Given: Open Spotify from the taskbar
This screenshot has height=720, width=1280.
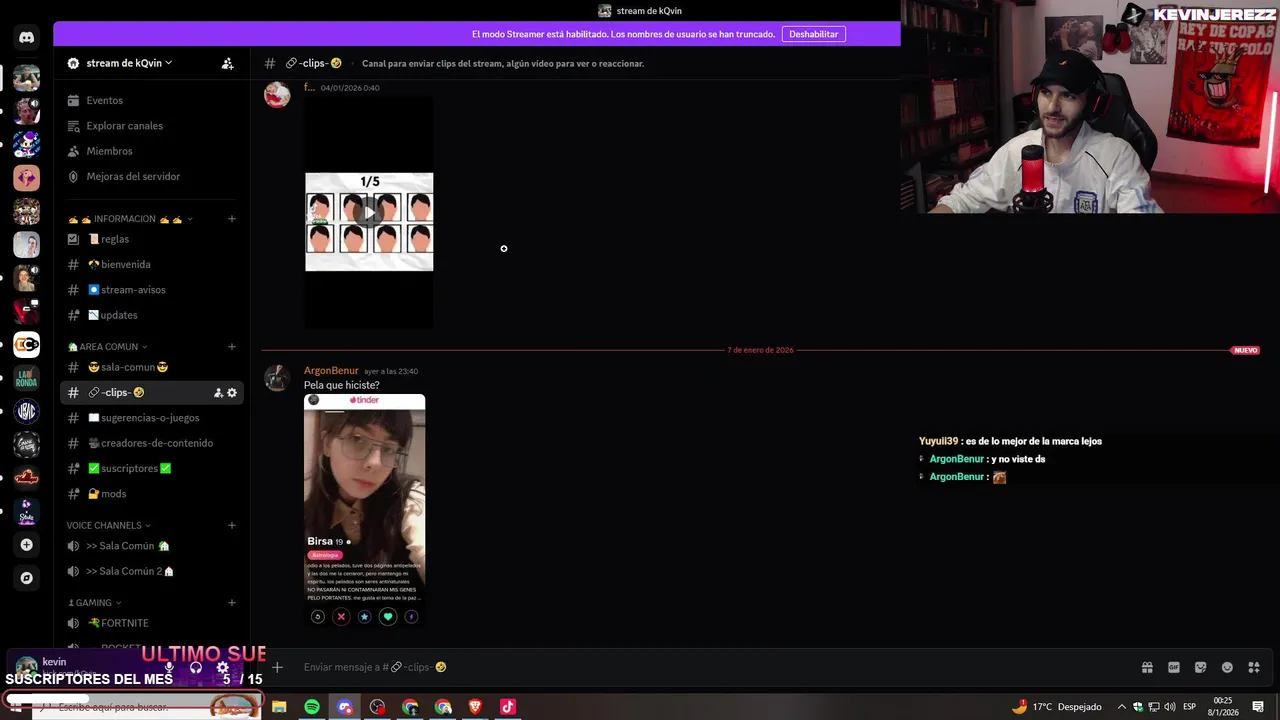Looking at the screenshot, I should click(312, 707).
